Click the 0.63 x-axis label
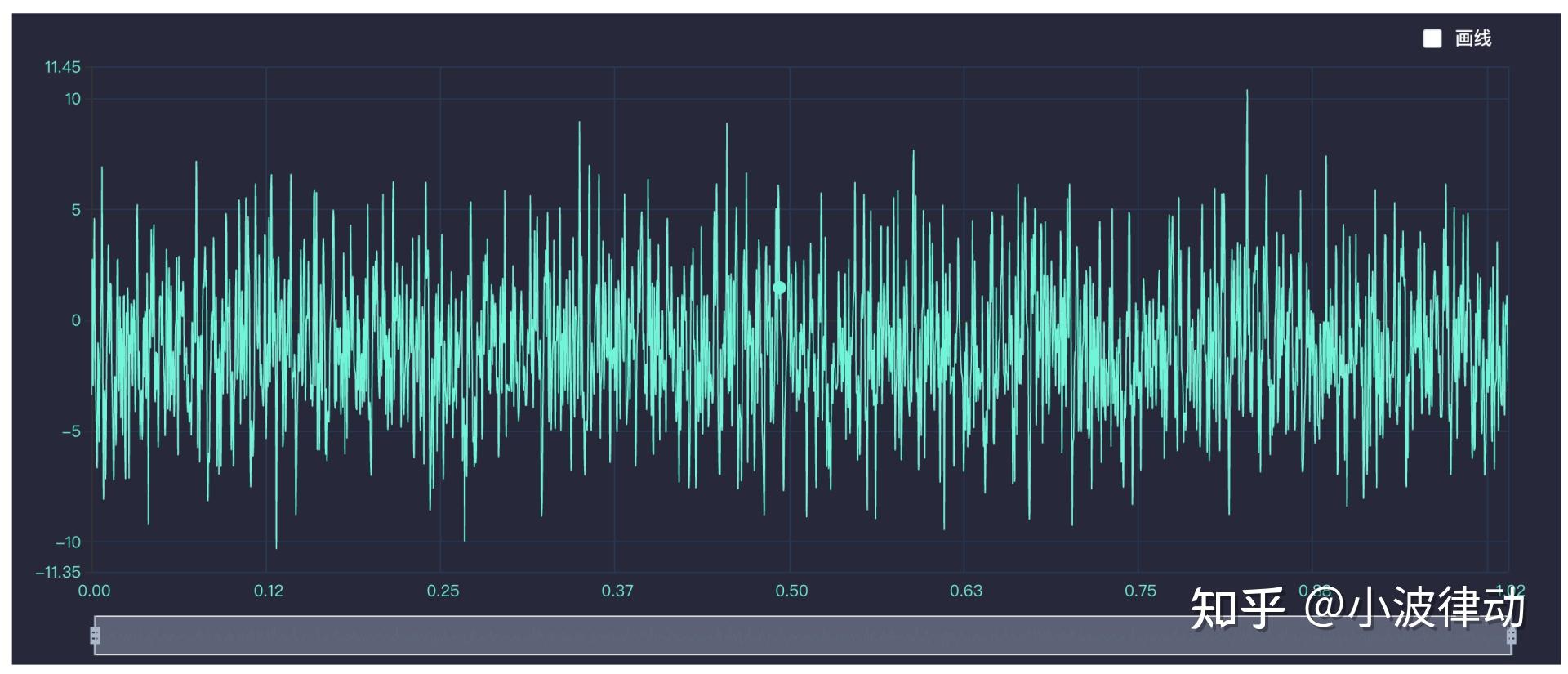Screen dimensions: 1568x674 click(966, 591)
